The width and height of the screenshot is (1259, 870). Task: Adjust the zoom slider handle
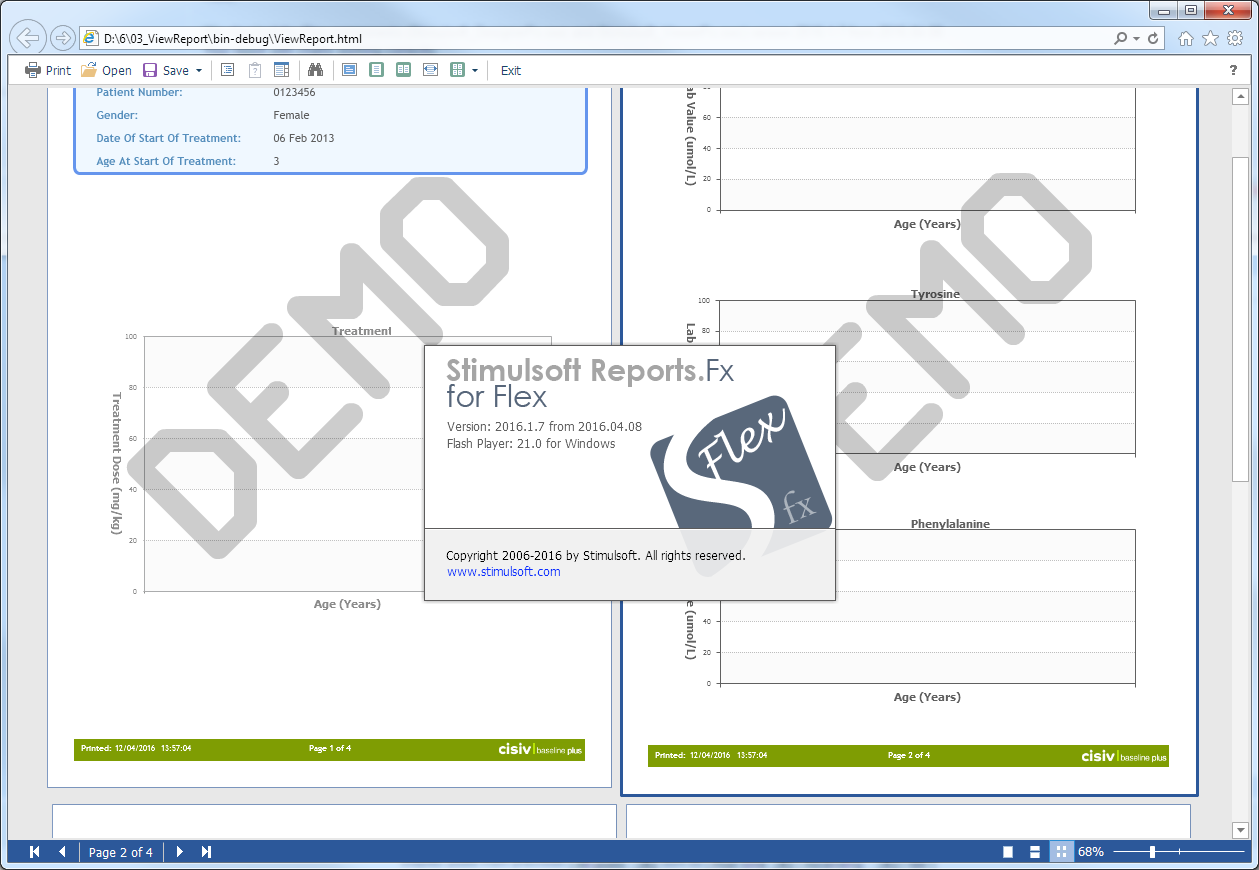1153,852
